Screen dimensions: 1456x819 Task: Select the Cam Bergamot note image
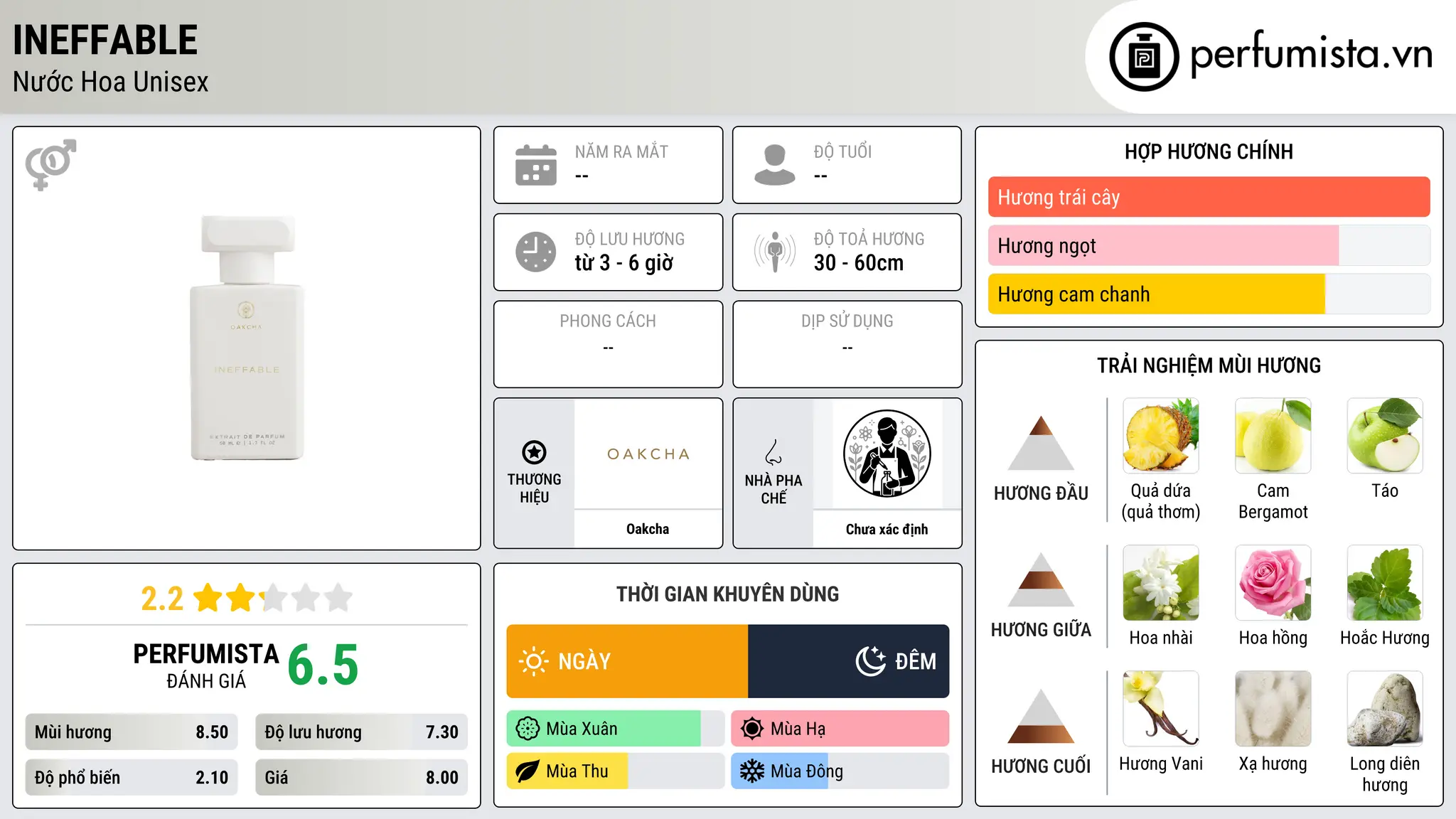coord(1273,436)
